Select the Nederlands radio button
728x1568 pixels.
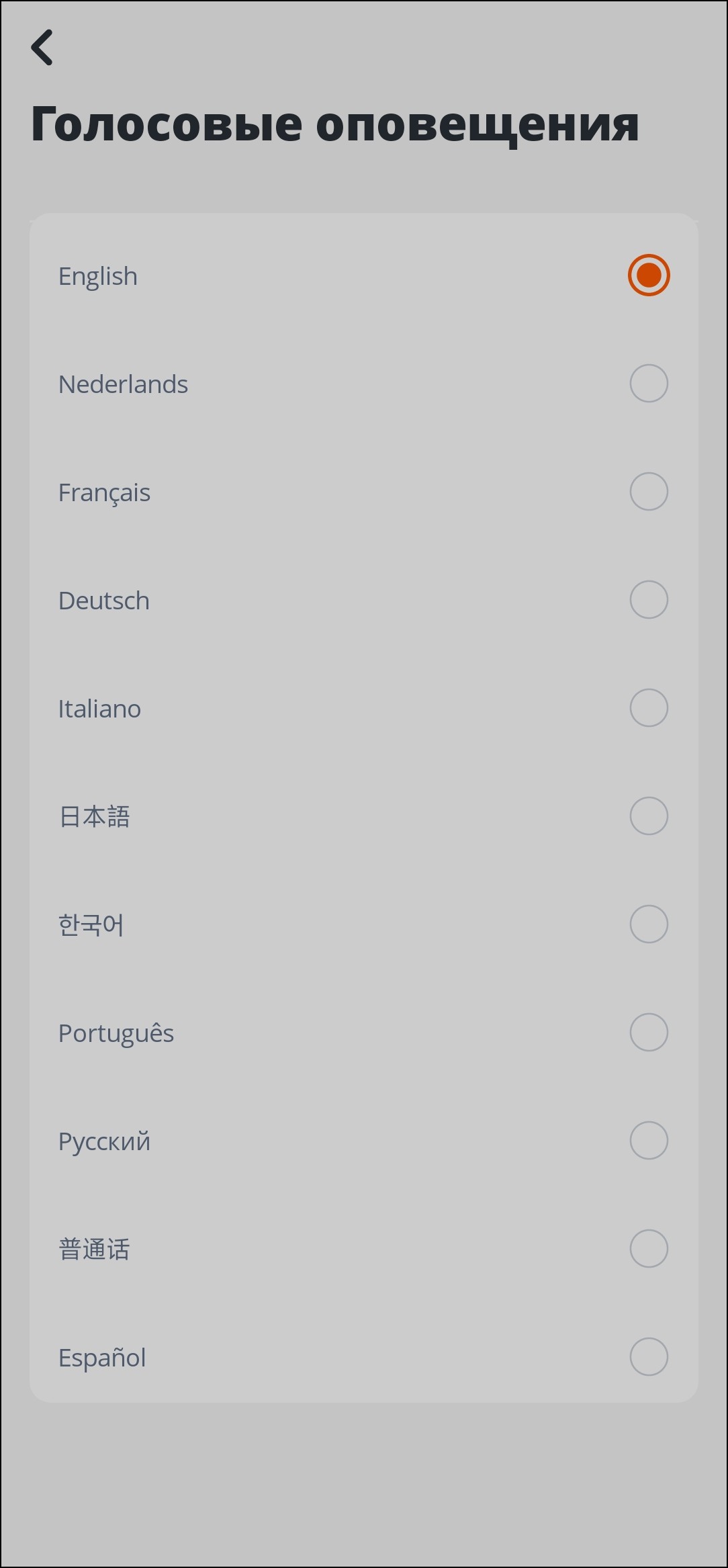click(x=648, y=384)
